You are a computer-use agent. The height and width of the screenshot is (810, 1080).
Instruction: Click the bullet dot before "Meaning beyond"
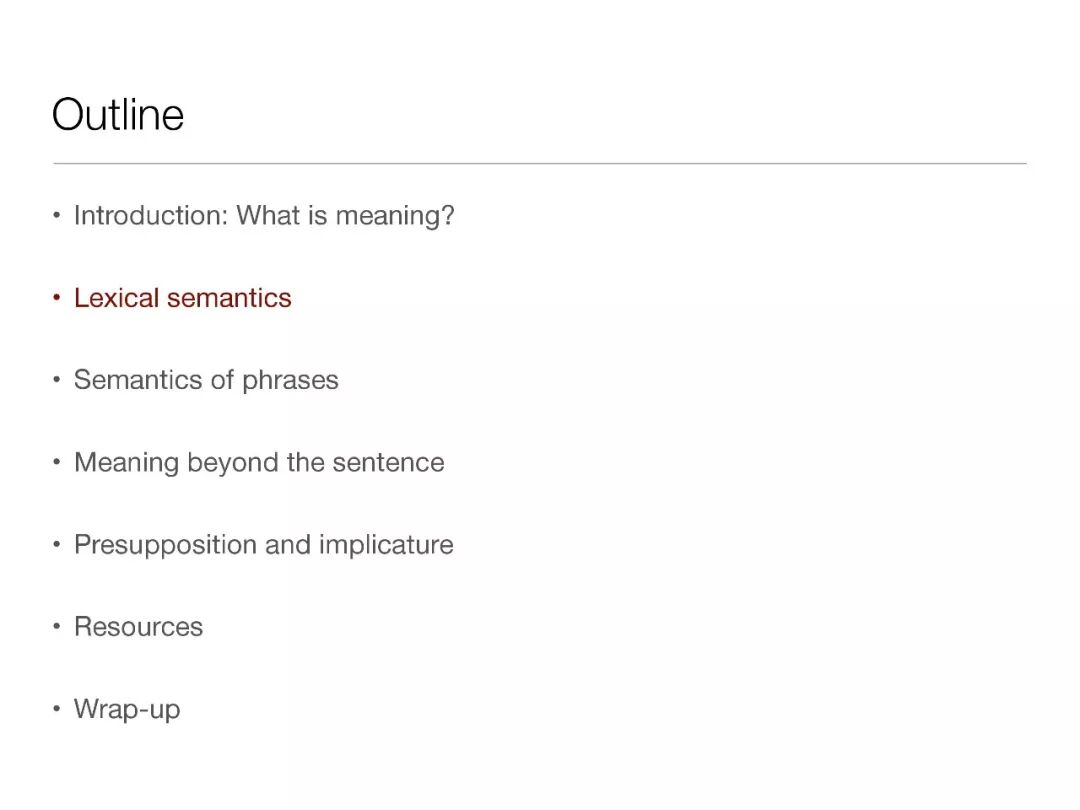57,463
